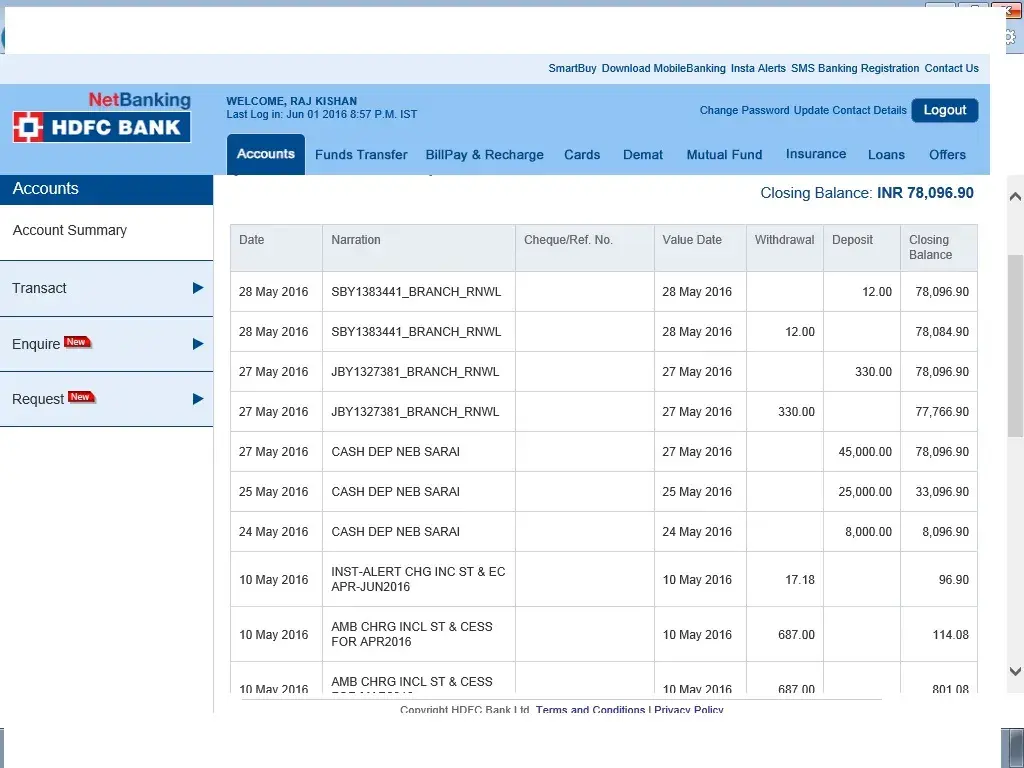1024x768 pixels.
Task: Click the scroll up arrow
Action: point(1015,196)
